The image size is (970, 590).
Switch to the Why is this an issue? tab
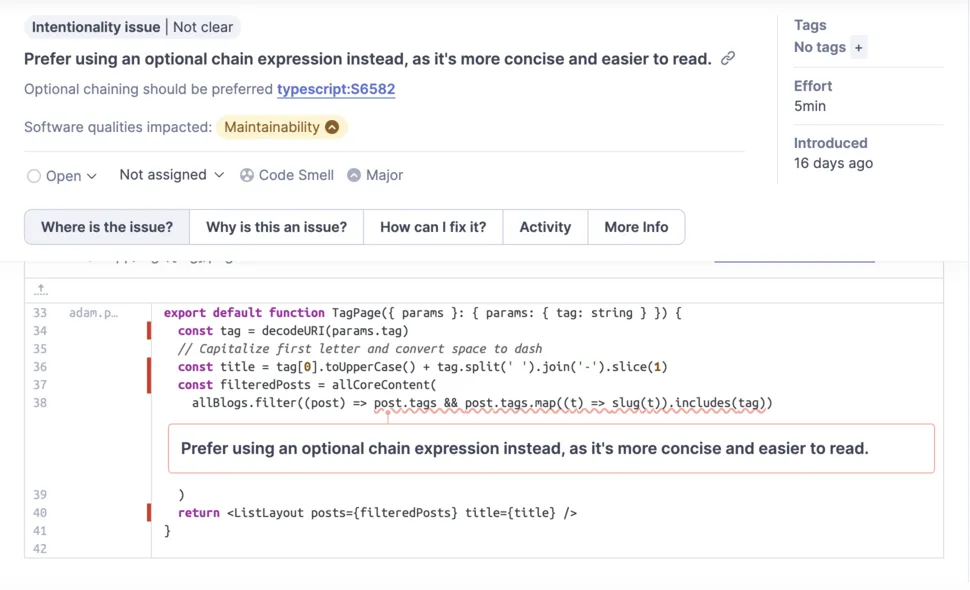tap(276, 227)
